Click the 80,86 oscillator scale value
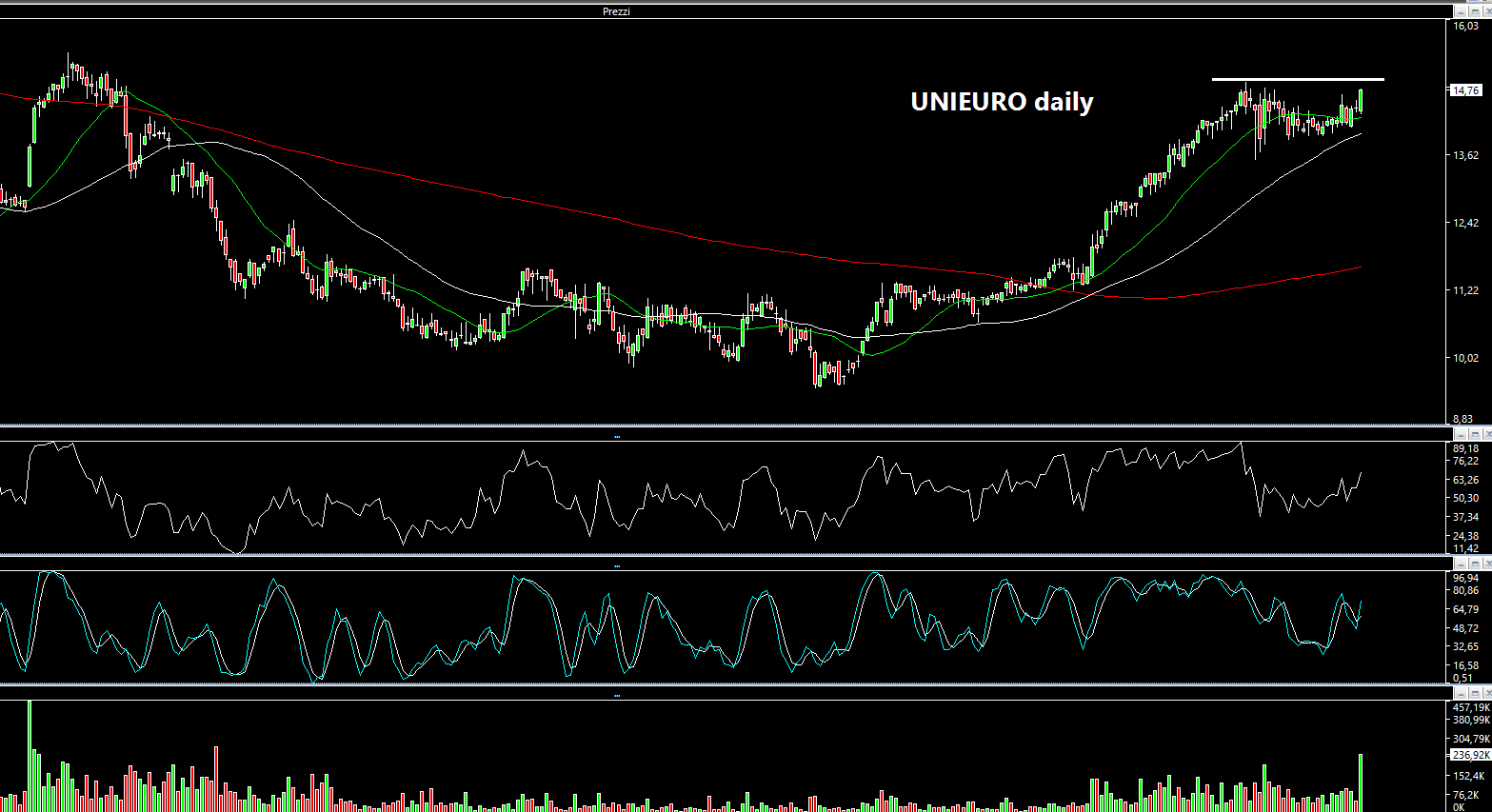This screenshot has height=812, width=1492. point(1465,590)
